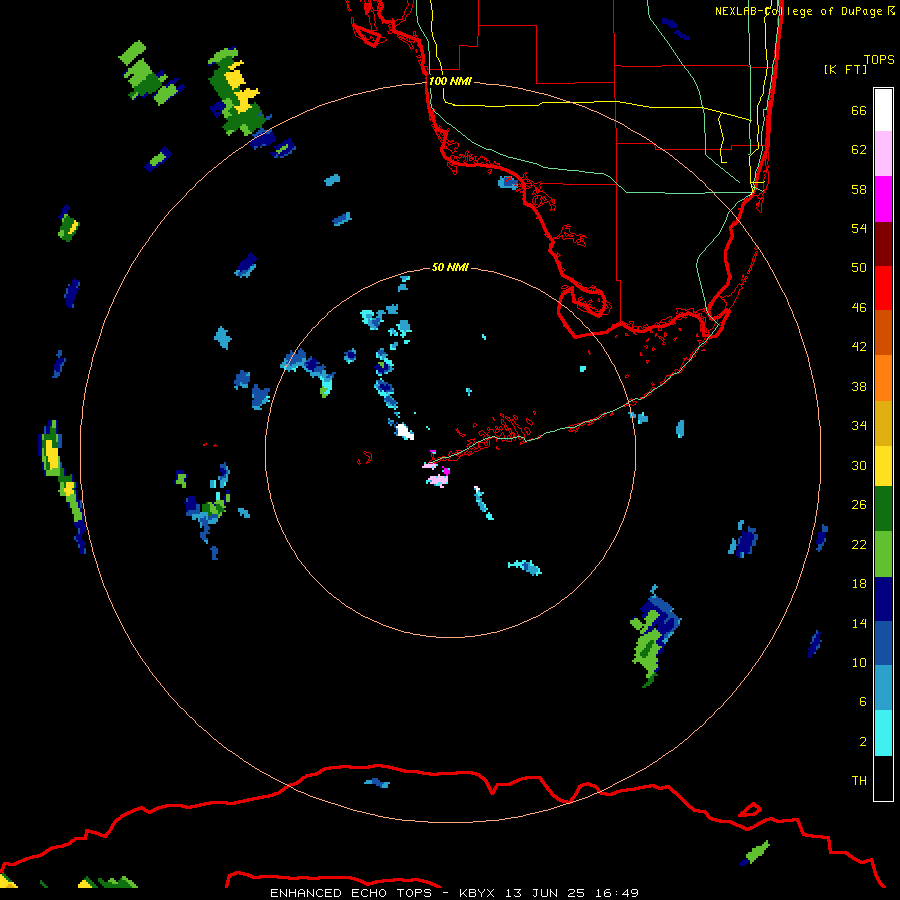This screenshot has height=900, width=900.
Task: Click the "10" legend value
Action: pyautogui.click(x=859, y=662)
